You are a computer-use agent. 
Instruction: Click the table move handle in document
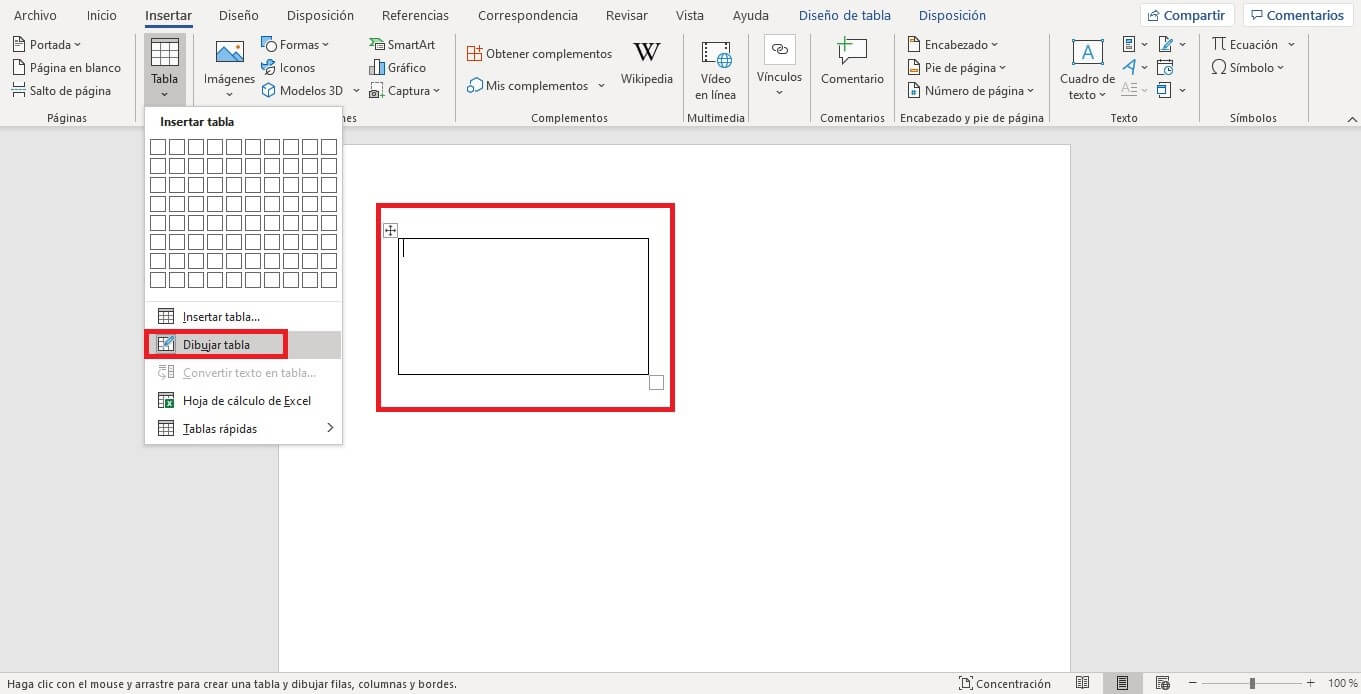coord(391,231)
